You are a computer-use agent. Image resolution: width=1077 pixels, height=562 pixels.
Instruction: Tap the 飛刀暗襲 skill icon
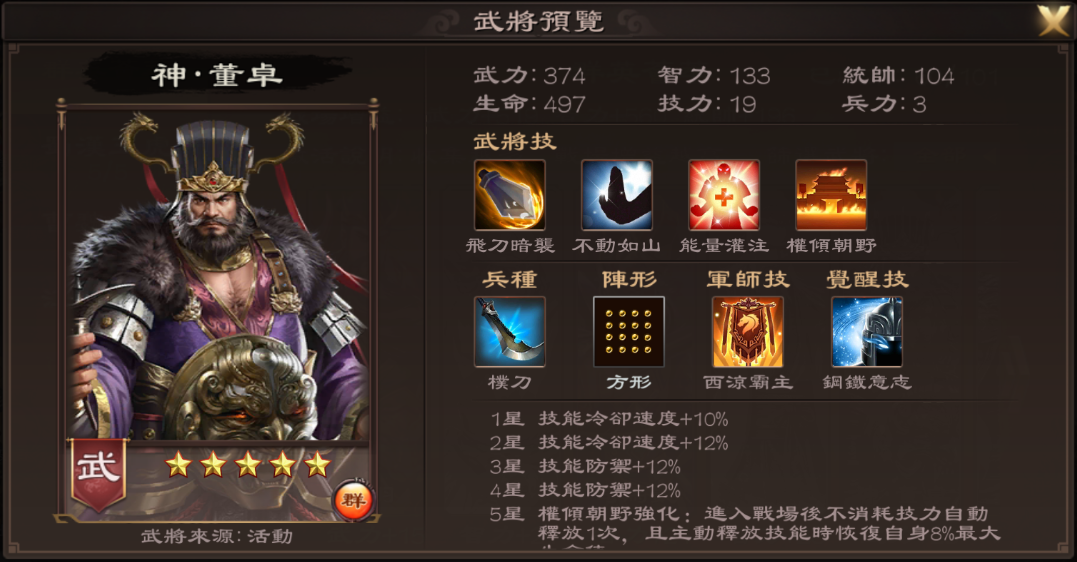coord(510,195)
